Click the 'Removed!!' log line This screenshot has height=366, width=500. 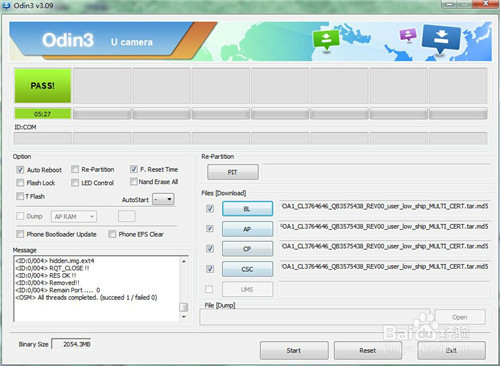[47, 283]
